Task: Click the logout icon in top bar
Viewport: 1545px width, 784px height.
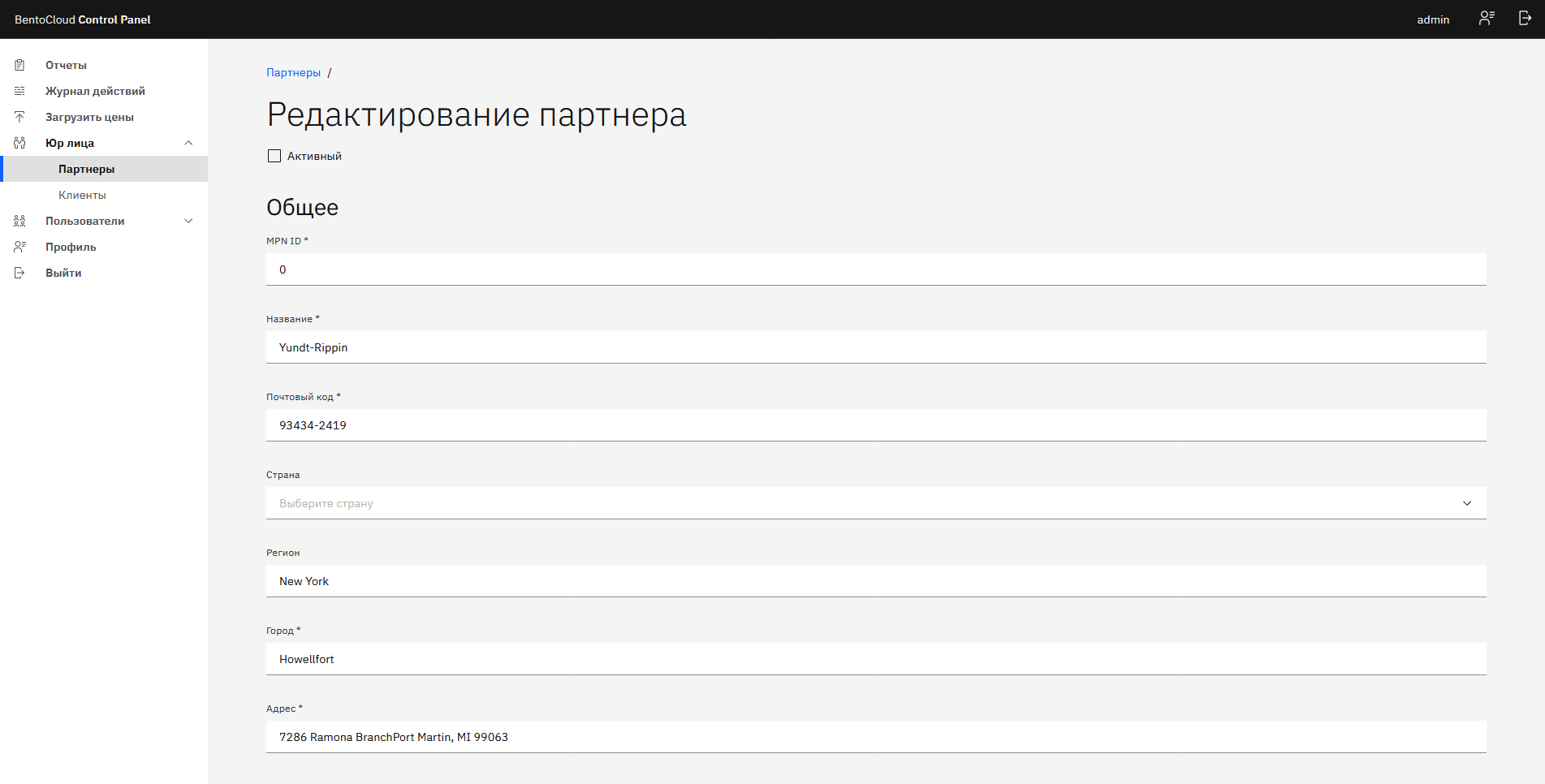Action: [x=1525, y=19]
